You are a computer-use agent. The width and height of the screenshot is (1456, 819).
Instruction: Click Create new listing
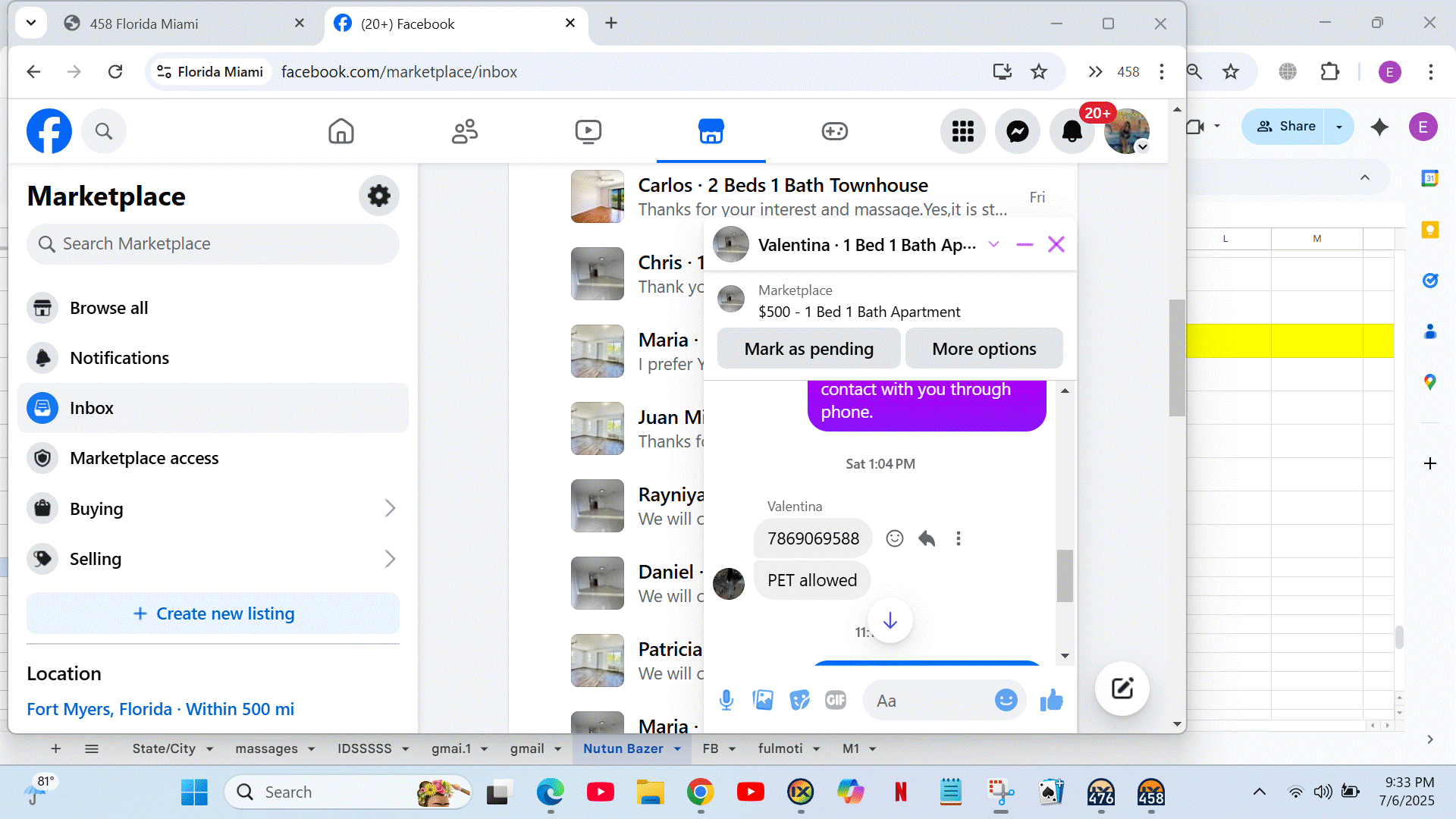tap(213, 613)
